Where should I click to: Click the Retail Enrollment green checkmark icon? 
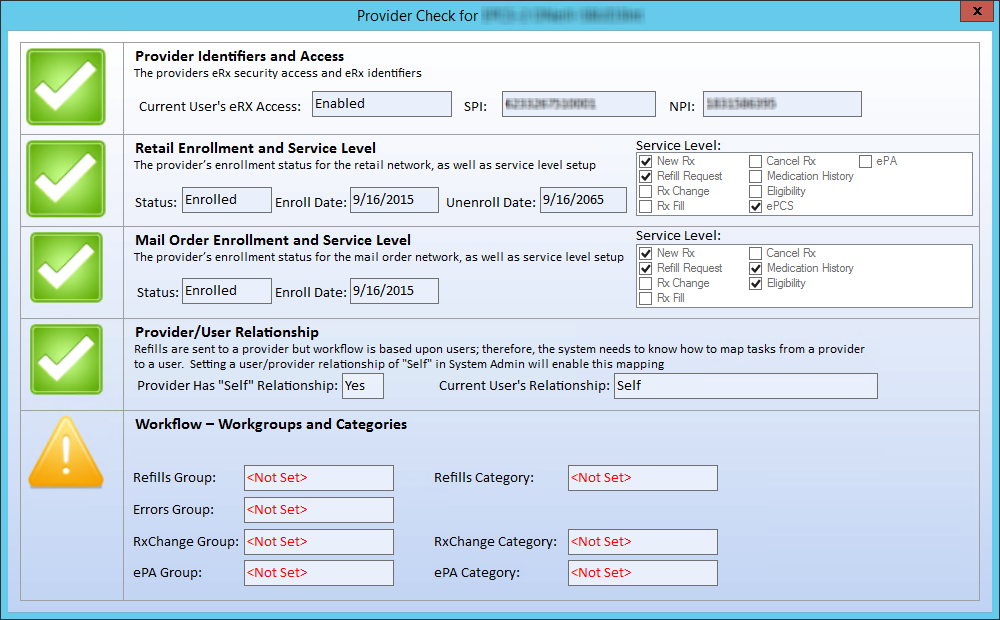coord(66,179)
